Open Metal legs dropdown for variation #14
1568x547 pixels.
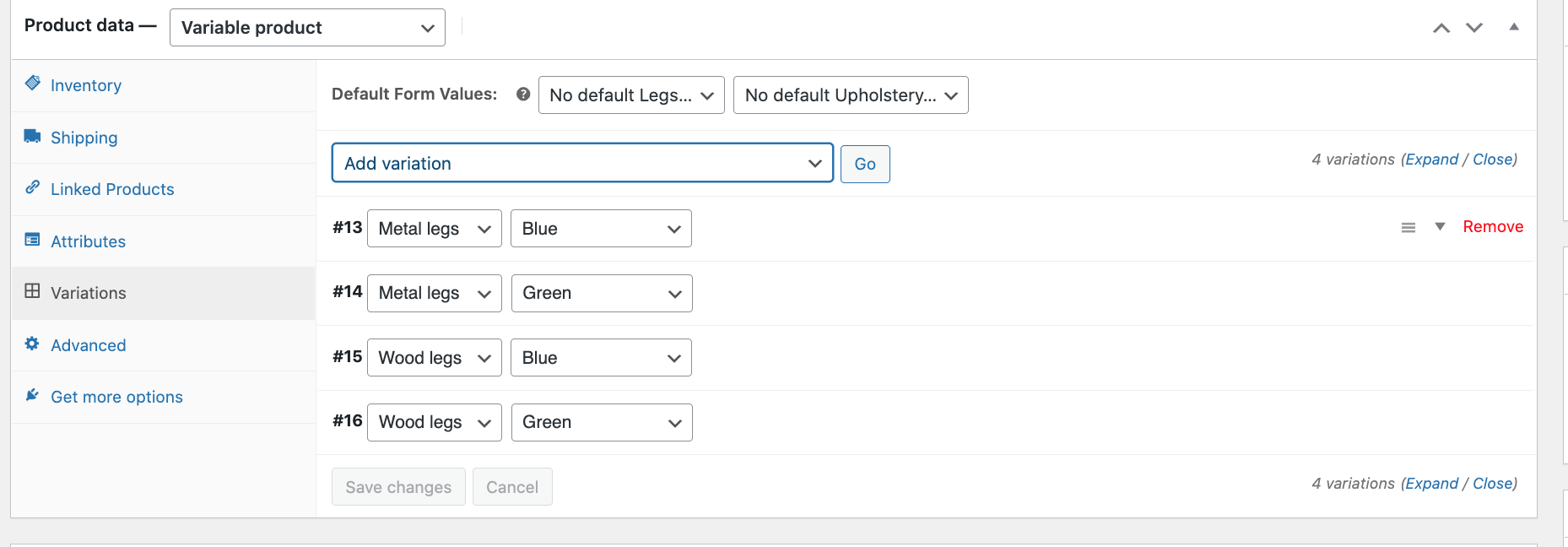point(435,293)
